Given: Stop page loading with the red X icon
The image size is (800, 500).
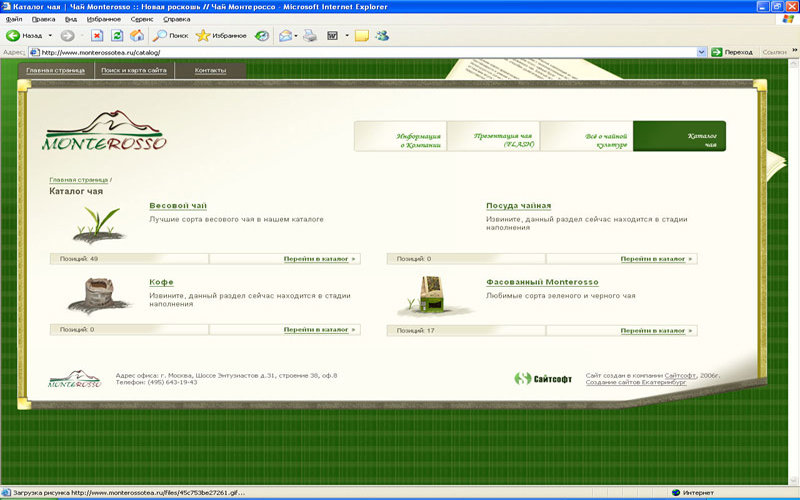Looking at the screenshot, I should [x=97, y=36].
